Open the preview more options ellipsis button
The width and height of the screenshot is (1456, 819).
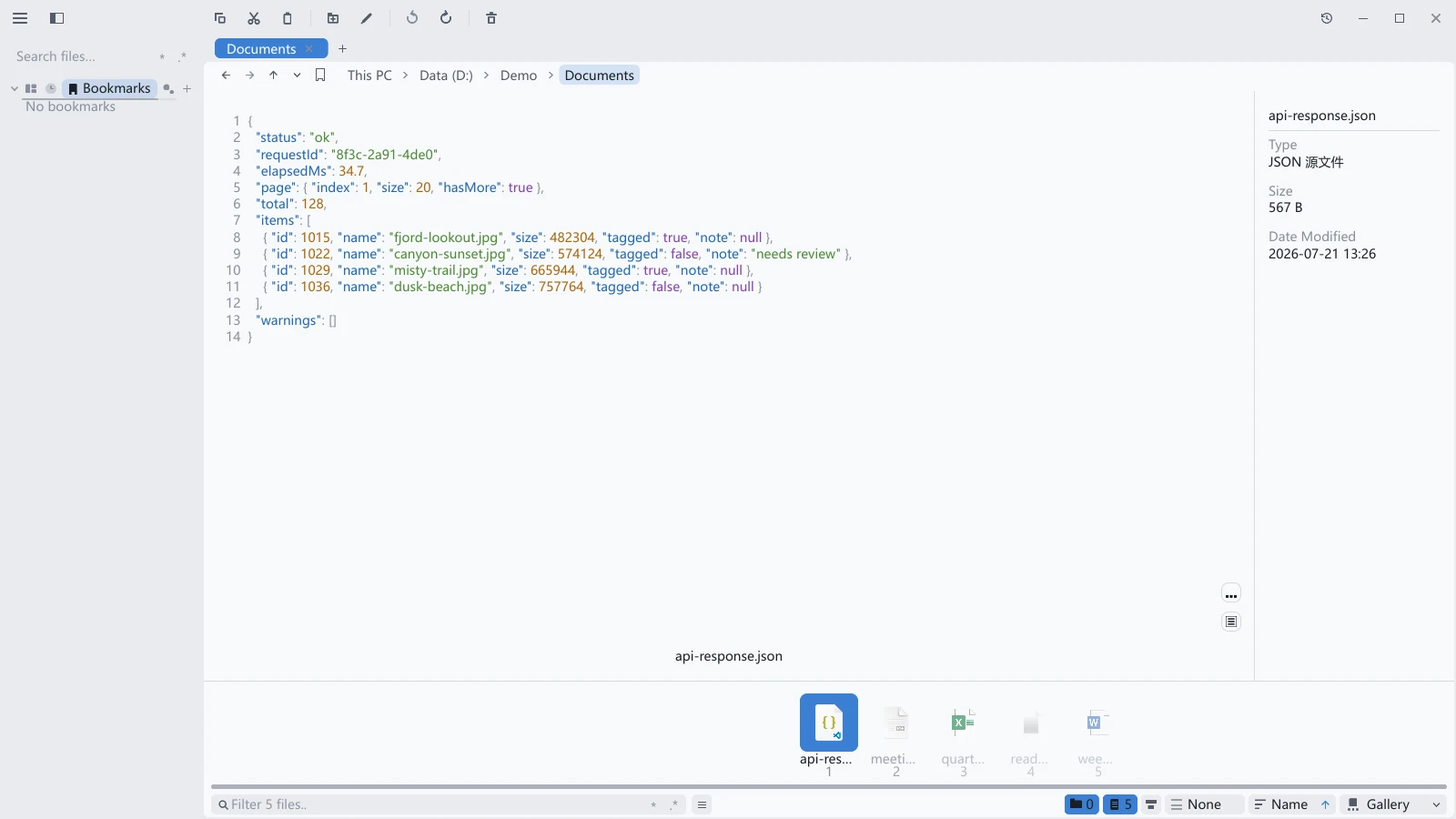point(1231,594)
